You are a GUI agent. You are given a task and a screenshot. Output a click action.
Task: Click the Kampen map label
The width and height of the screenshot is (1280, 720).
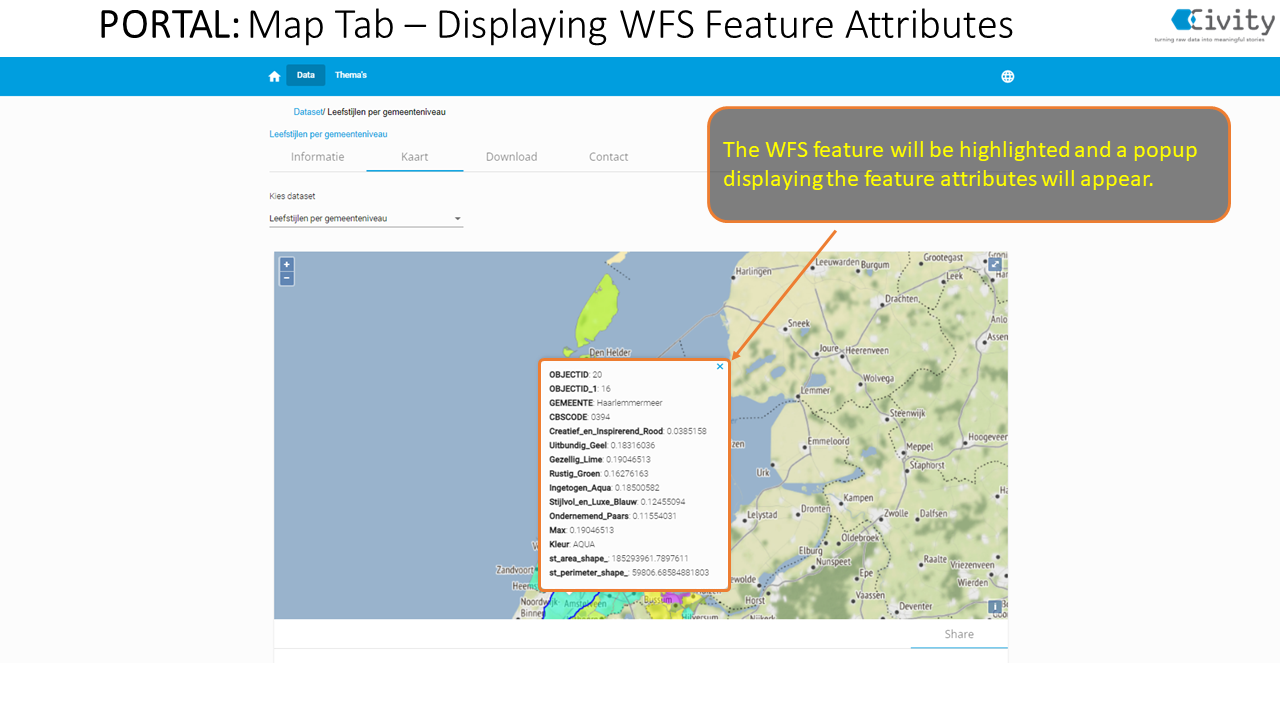click(858, 497)
